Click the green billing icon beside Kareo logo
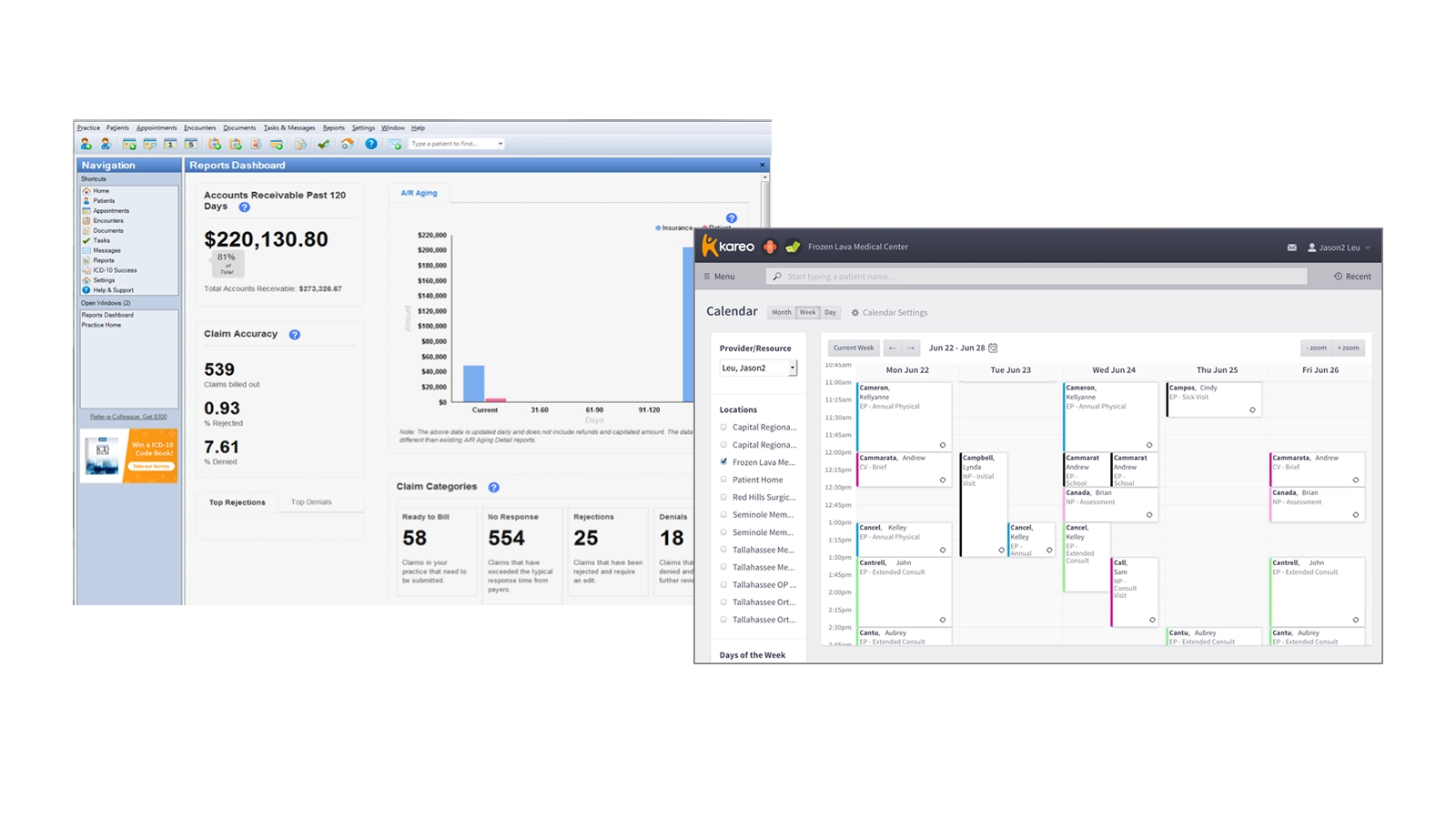This screenshot has width=1456, height=819. coord(793,247)
